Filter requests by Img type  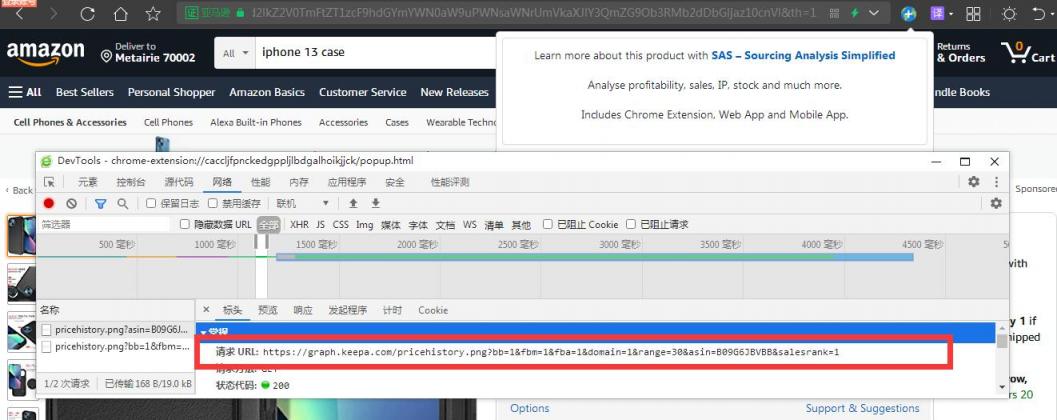click(x=365, y=224)
